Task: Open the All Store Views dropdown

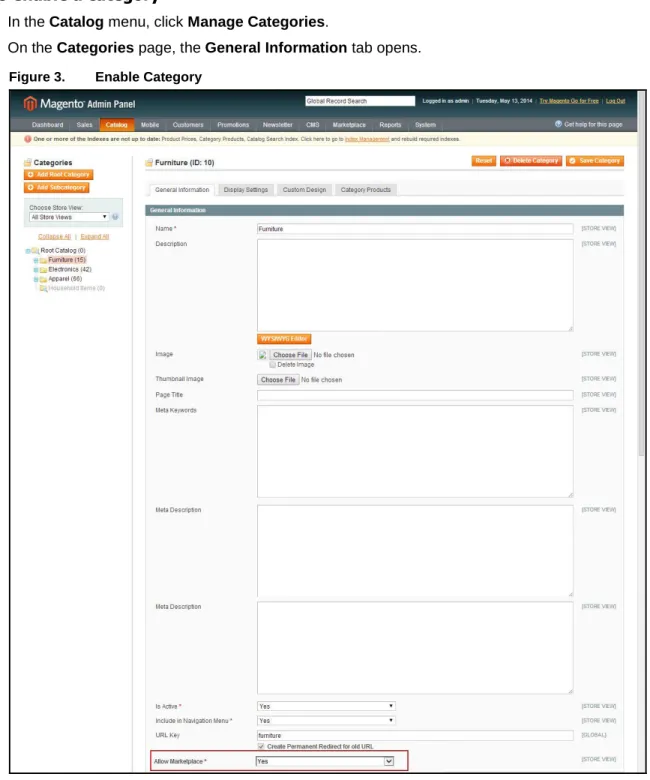Action: [x=69, y=217]
